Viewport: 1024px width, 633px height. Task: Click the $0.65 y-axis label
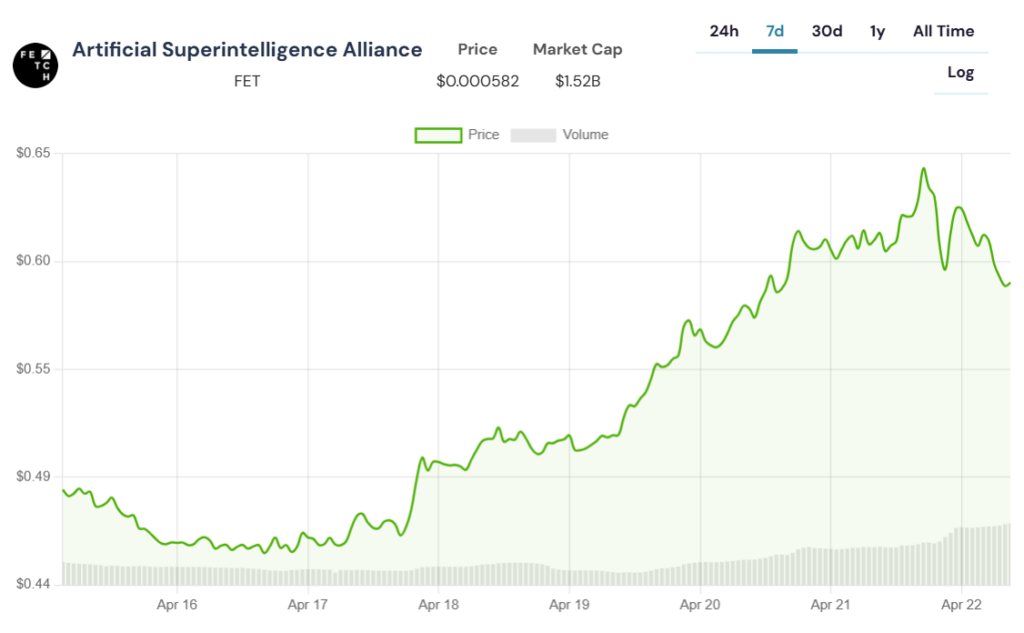(33, 154)
